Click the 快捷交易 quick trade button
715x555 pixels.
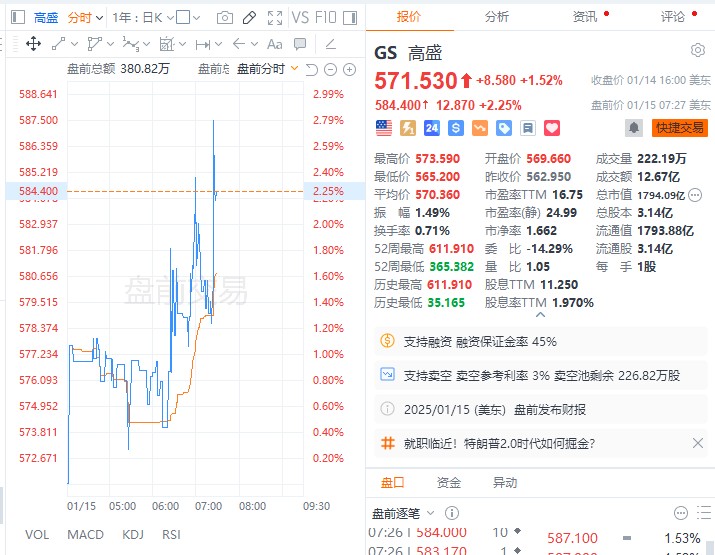pos(680,128)
